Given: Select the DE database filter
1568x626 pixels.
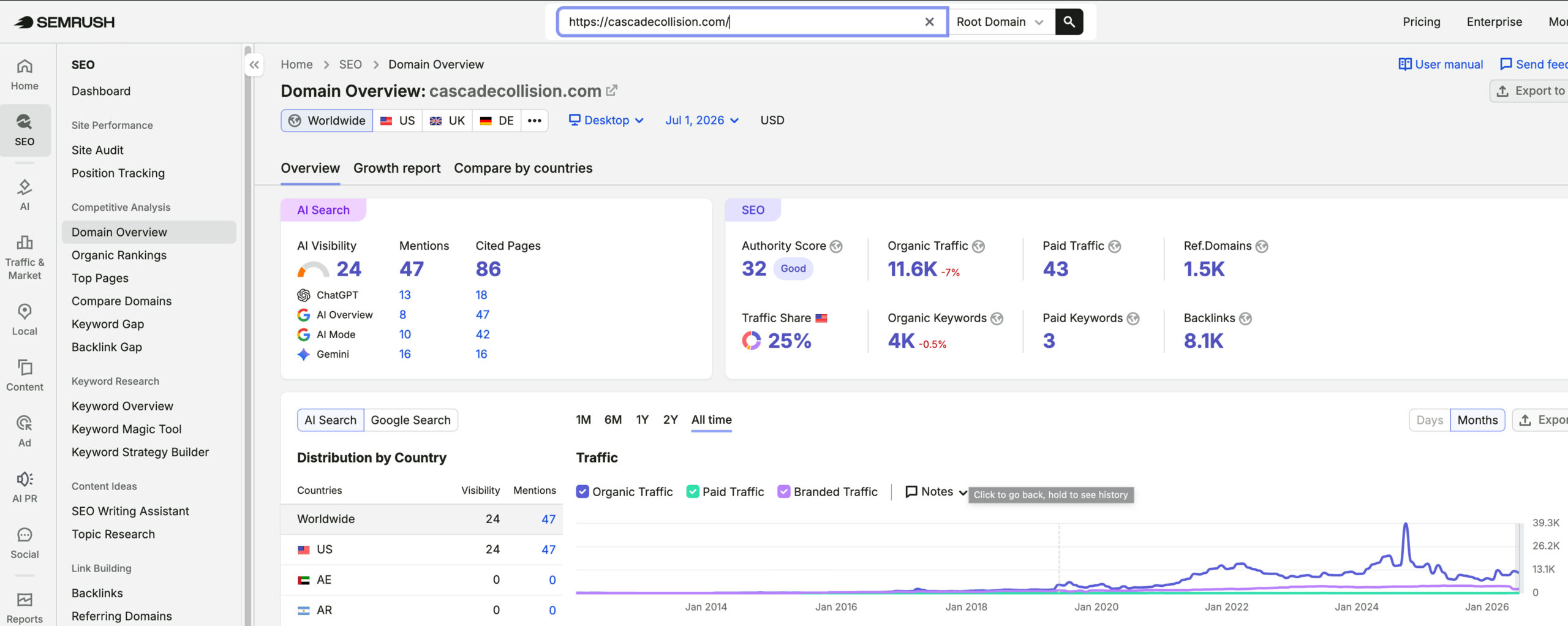Looking at the screenshot, I should pyautogui.click(x=497, y=121).
